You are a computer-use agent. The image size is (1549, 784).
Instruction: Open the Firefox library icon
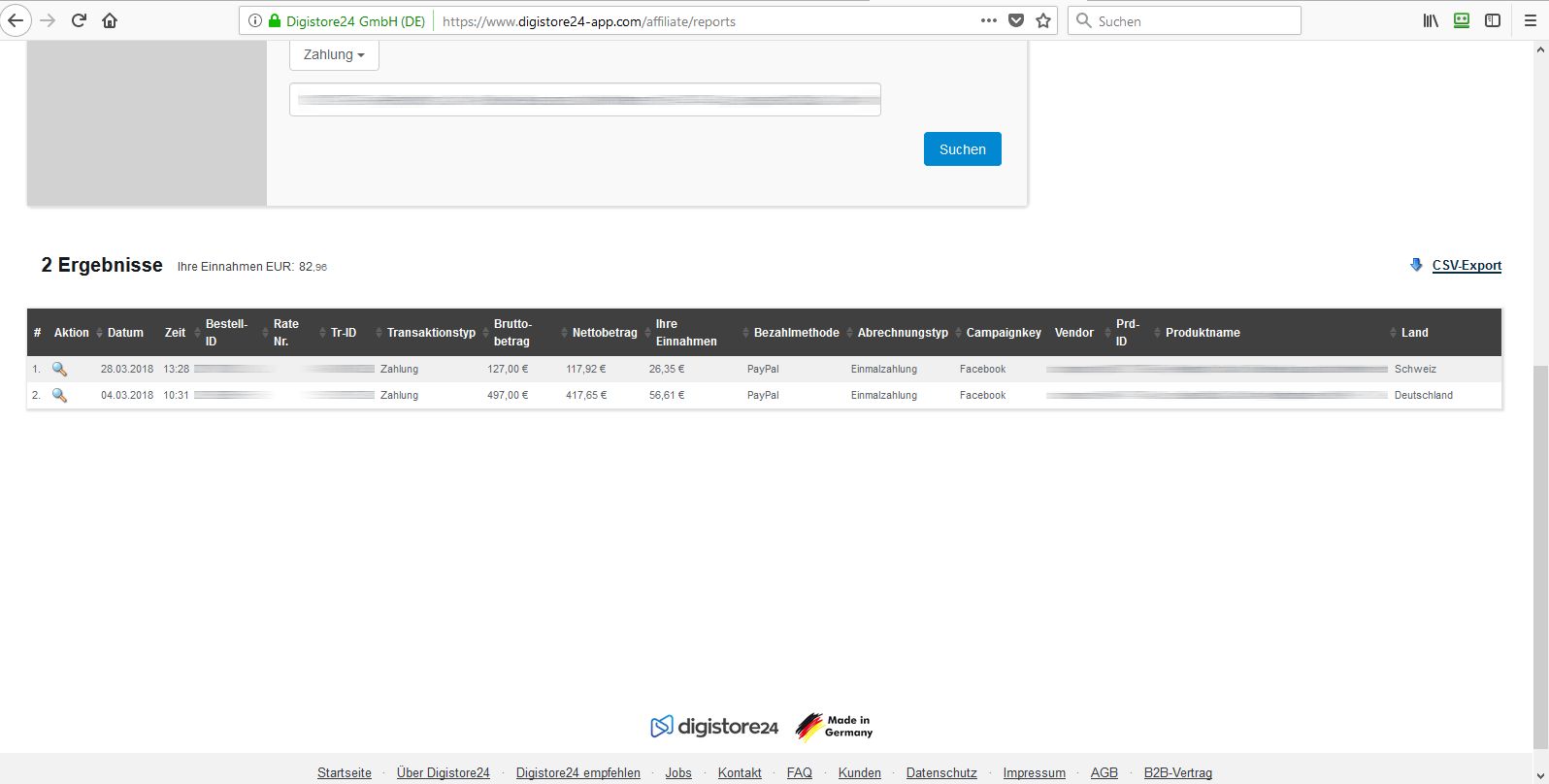(1431, 20)
